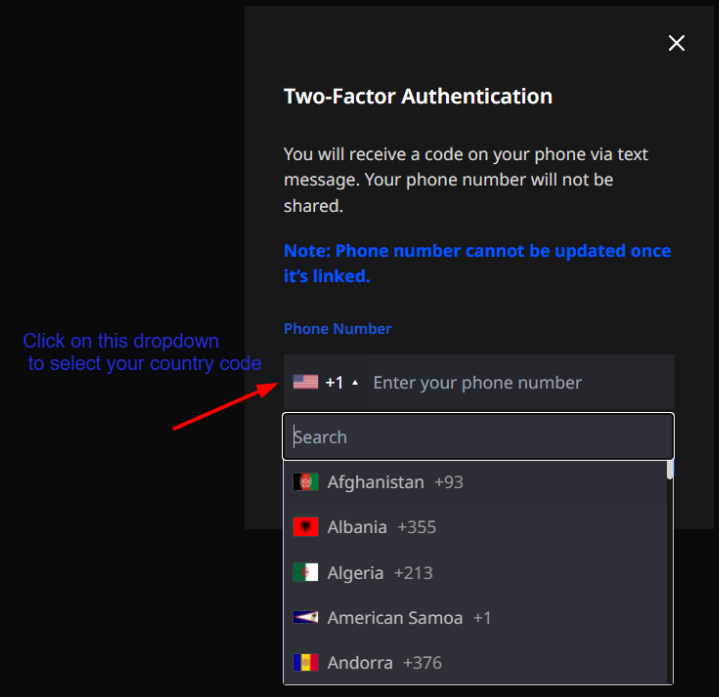The width and height of the screenshot is (719, 697).
Task: Choose Andorra from the country list
Action: [x=360, y=662]
